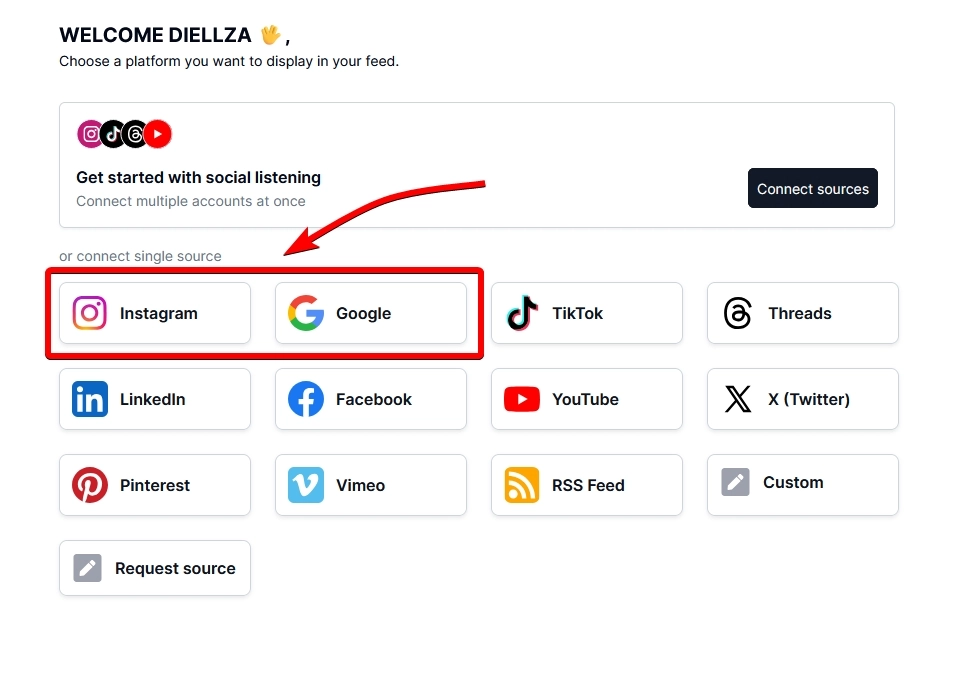
Task: Click the Custom source pencil icon
Action: tap(736, 485)
